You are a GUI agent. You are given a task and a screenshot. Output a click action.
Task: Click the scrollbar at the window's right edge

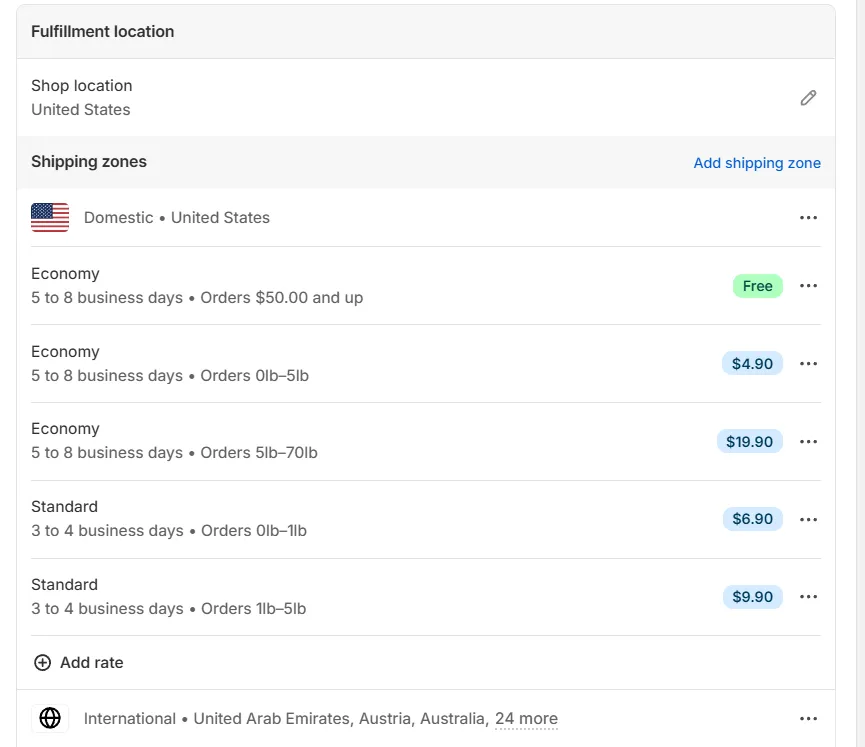click(860, 374)
